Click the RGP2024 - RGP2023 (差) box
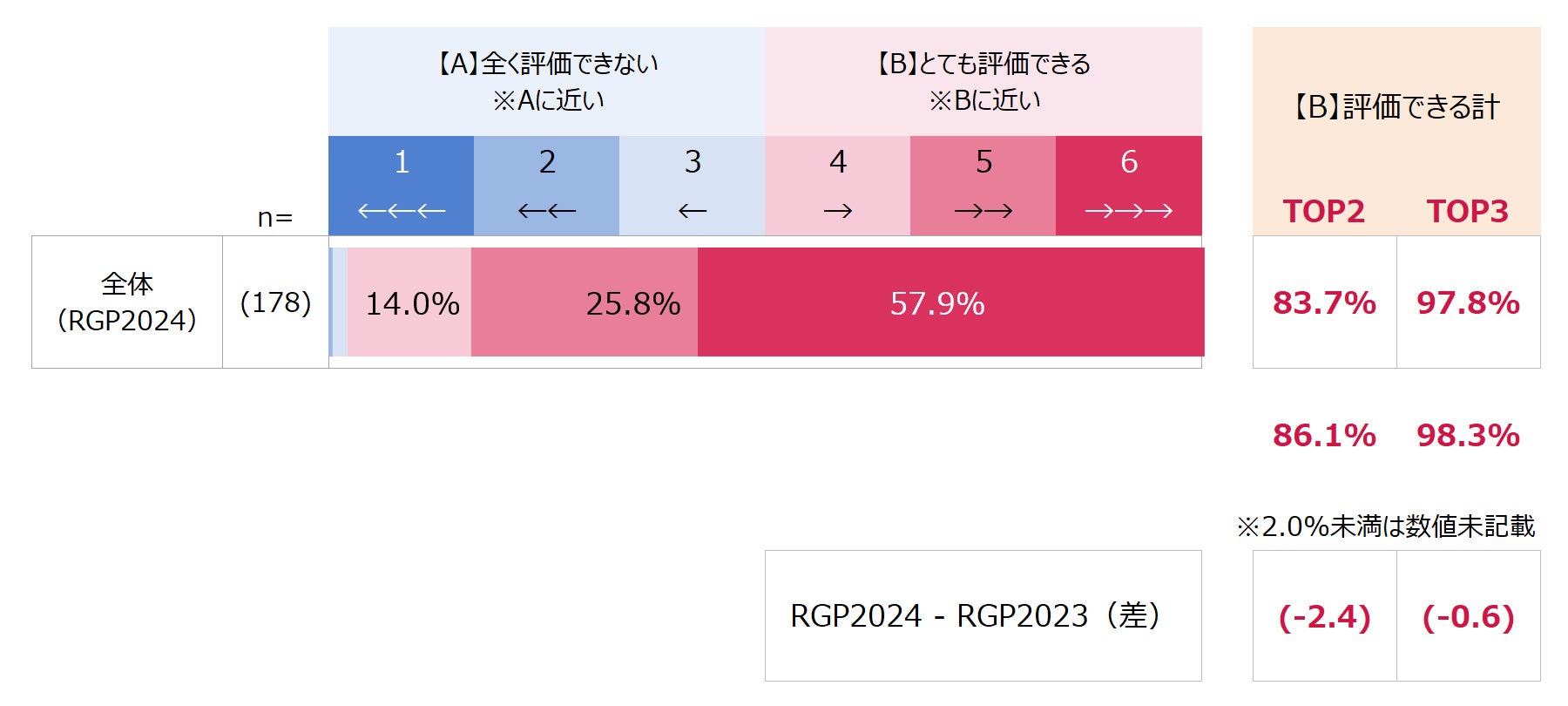1568x706 pixels. (983, 615)
